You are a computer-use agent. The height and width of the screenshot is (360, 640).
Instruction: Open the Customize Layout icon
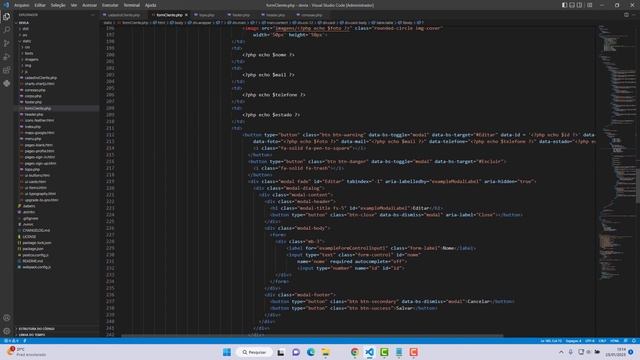coord(590,5)
